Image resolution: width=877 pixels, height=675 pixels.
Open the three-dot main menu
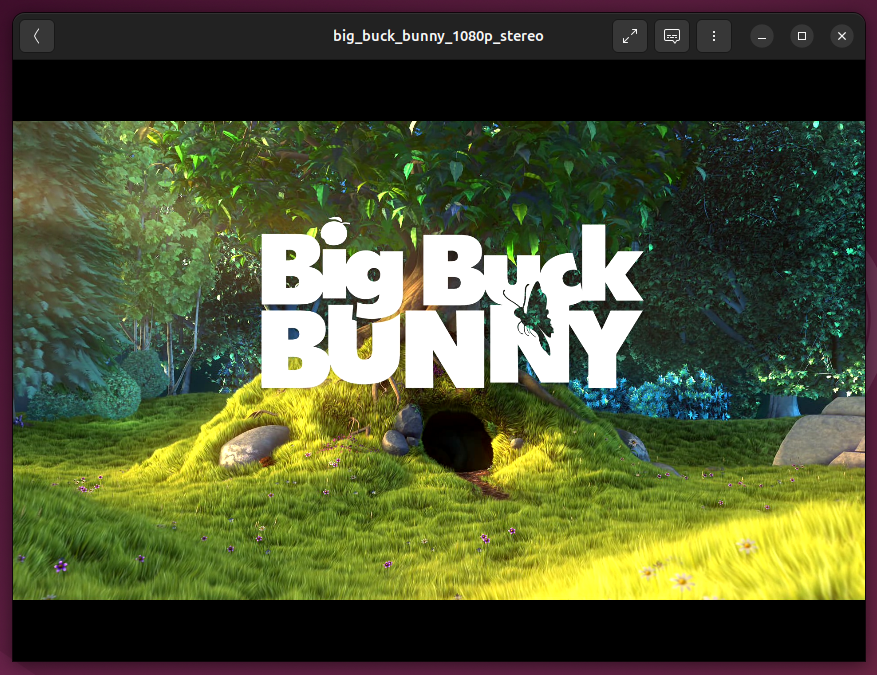point(714,36)
